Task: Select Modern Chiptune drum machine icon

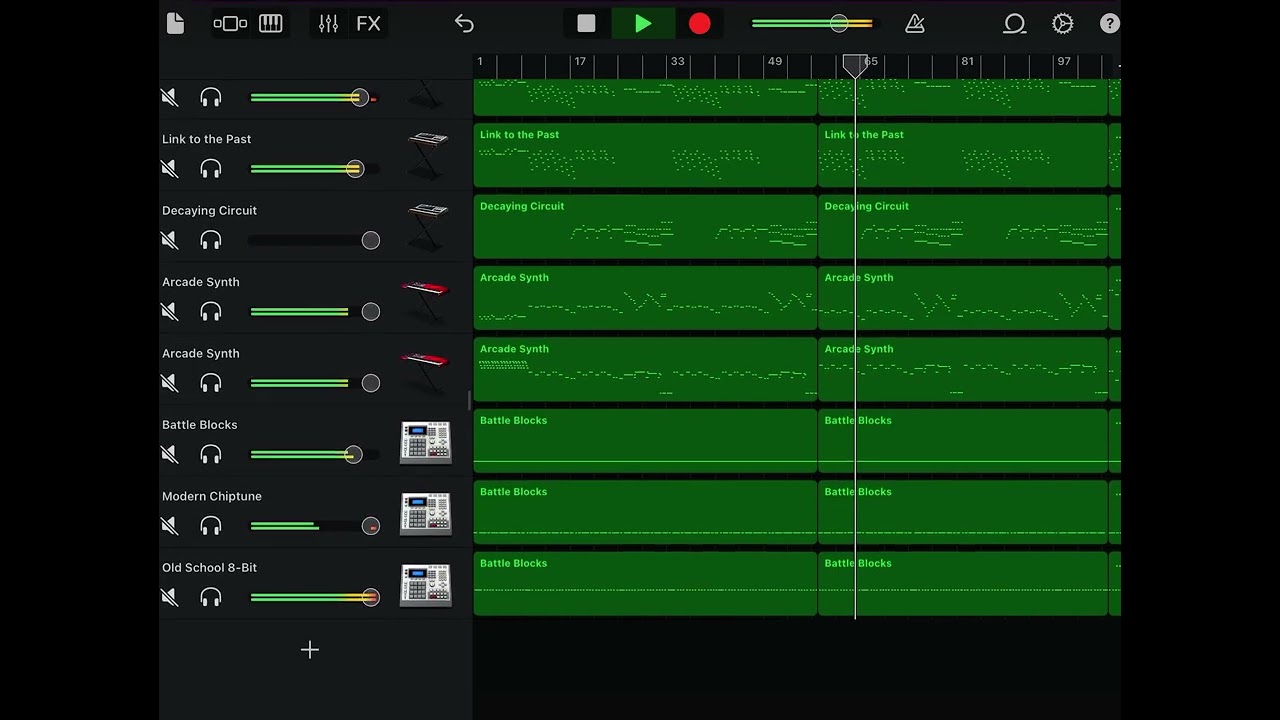Action: pyautogui.click(x=426, y=514)
